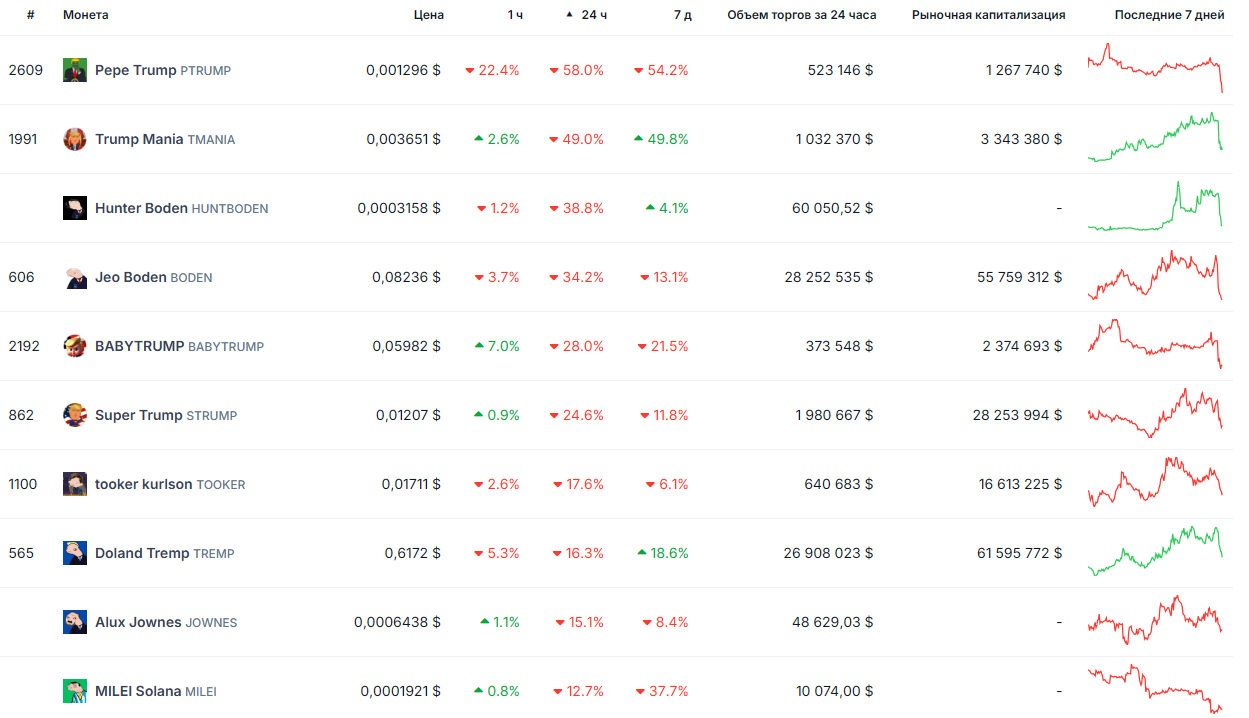Open the BABYTRUMP coin page link
This screenshot has width=1249, height=718.
click(179, 346)
